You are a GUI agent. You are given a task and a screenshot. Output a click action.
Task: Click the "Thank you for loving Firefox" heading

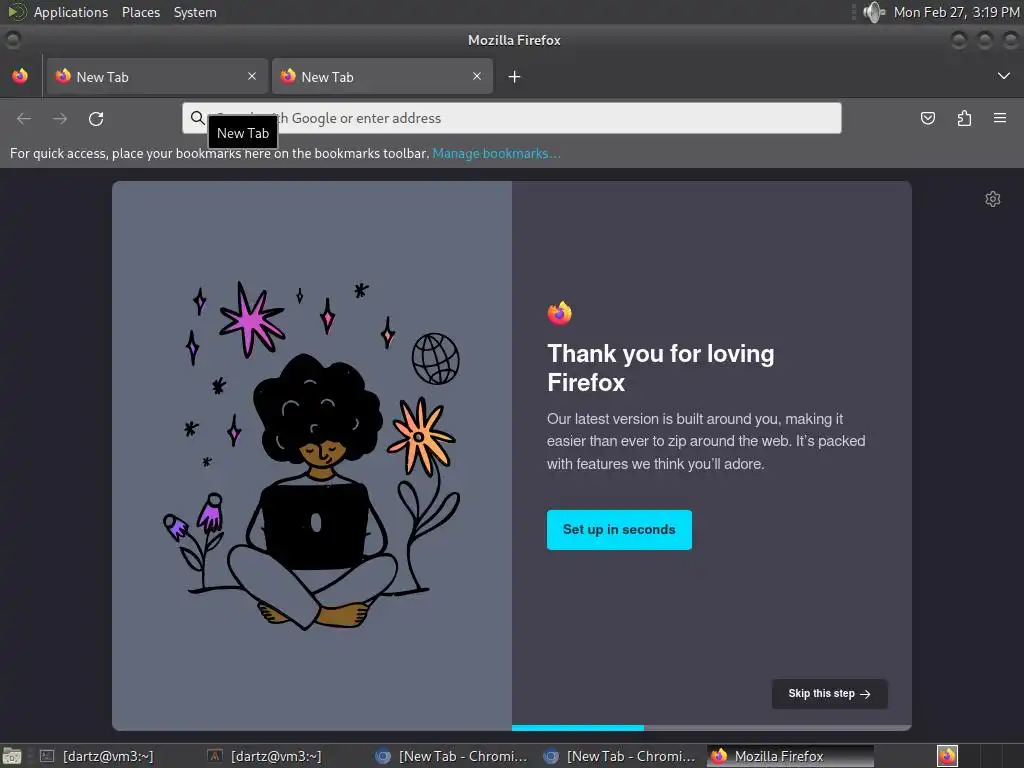pyautogui.click(x=661, y=368)
